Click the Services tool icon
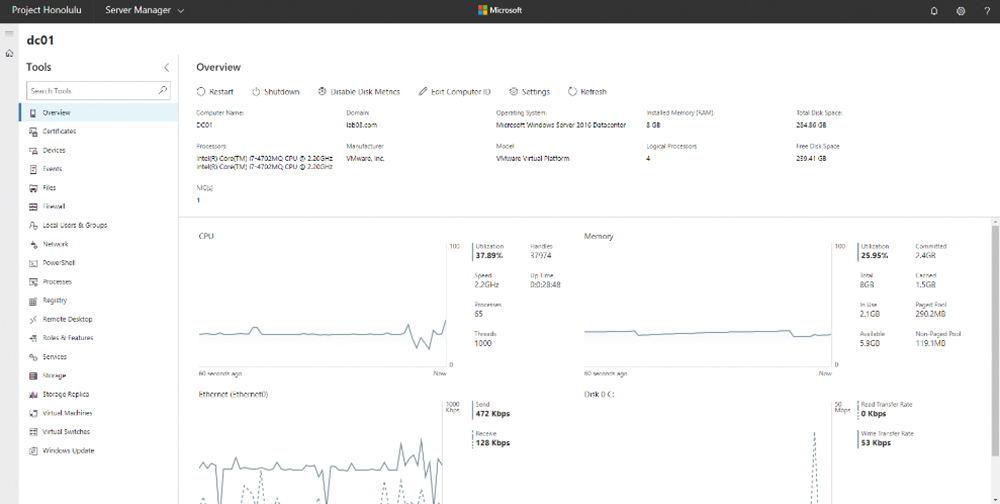Screen dimensions: 1000x504 (x=33, y=357)
